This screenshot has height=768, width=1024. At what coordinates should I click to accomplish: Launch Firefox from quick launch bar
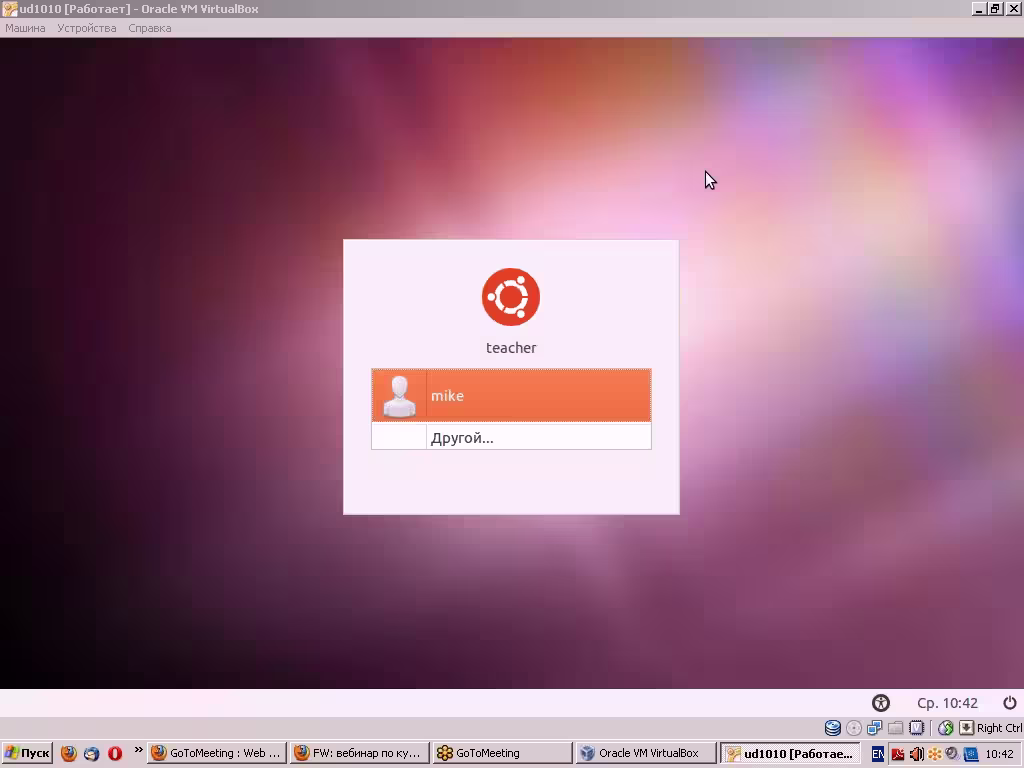(x=69, y=753)
